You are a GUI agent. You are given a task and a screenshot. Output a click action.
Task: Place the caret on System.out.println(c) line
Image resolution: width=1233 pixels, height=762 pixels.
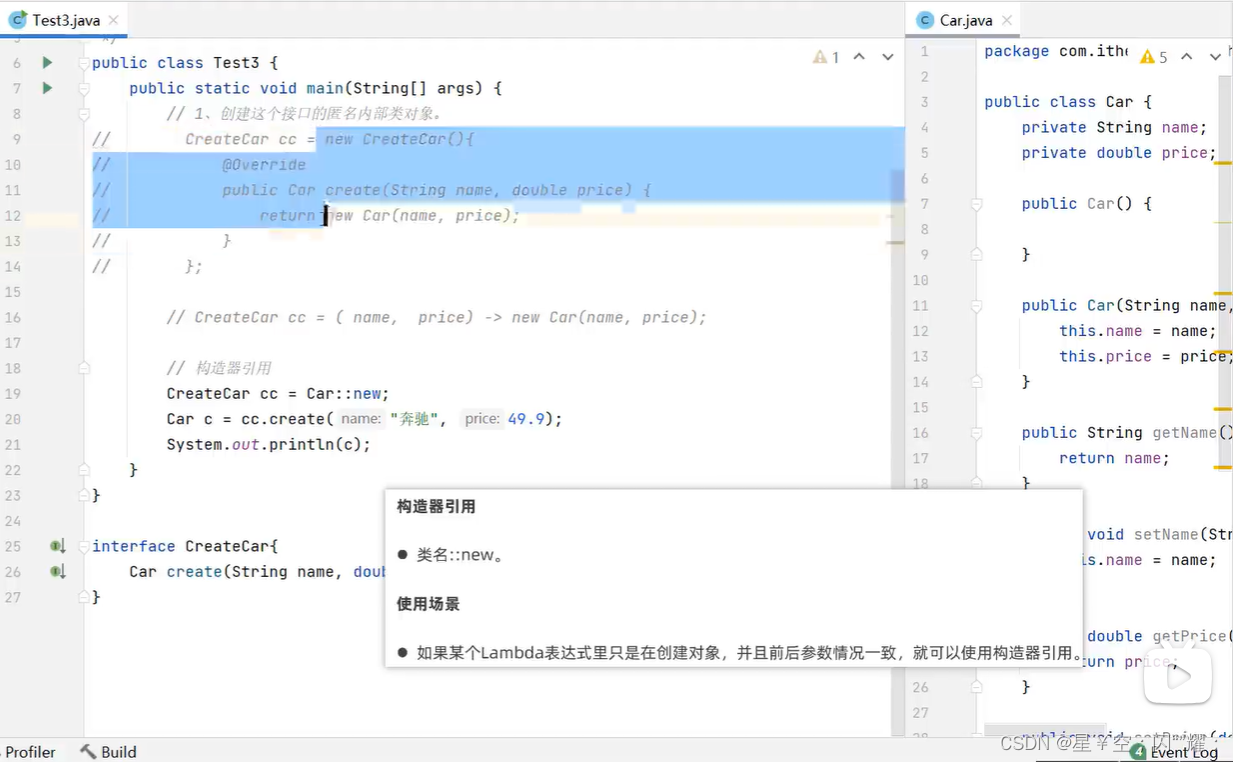270,444
